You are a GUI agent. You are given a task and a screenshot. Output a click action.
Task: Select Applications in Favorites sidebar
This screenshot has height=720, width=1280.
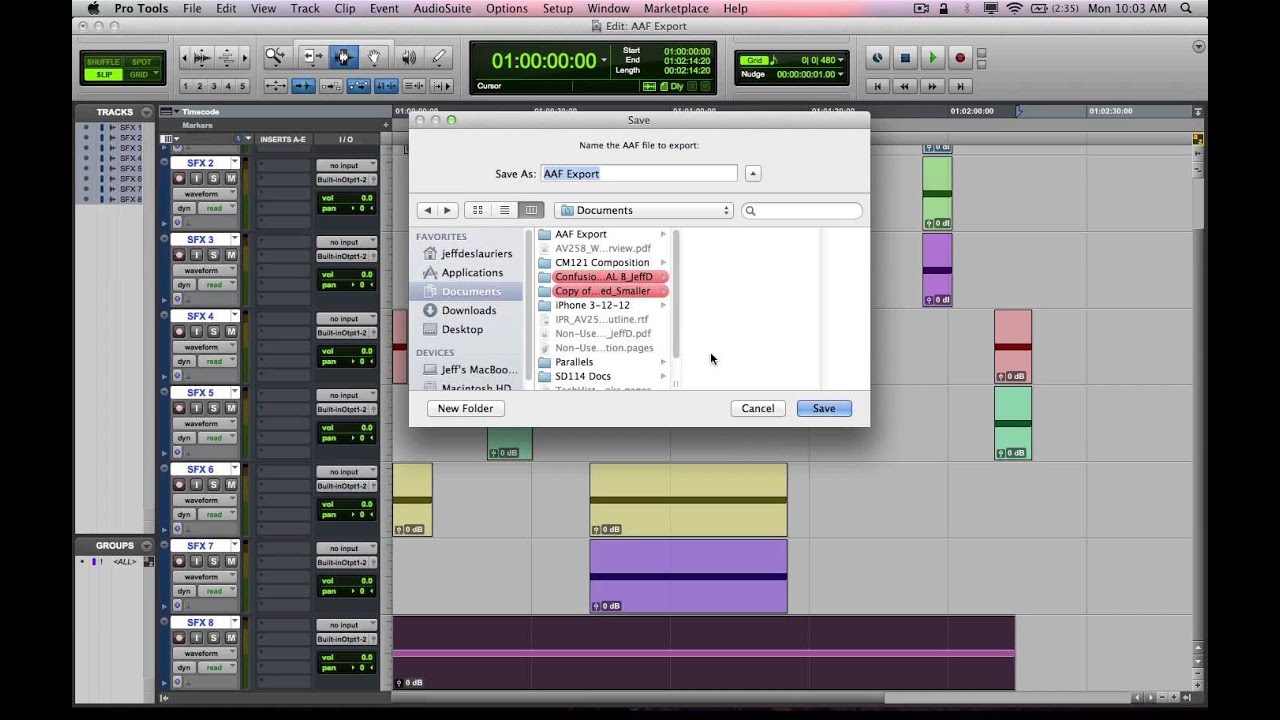(x=471, y=272)
